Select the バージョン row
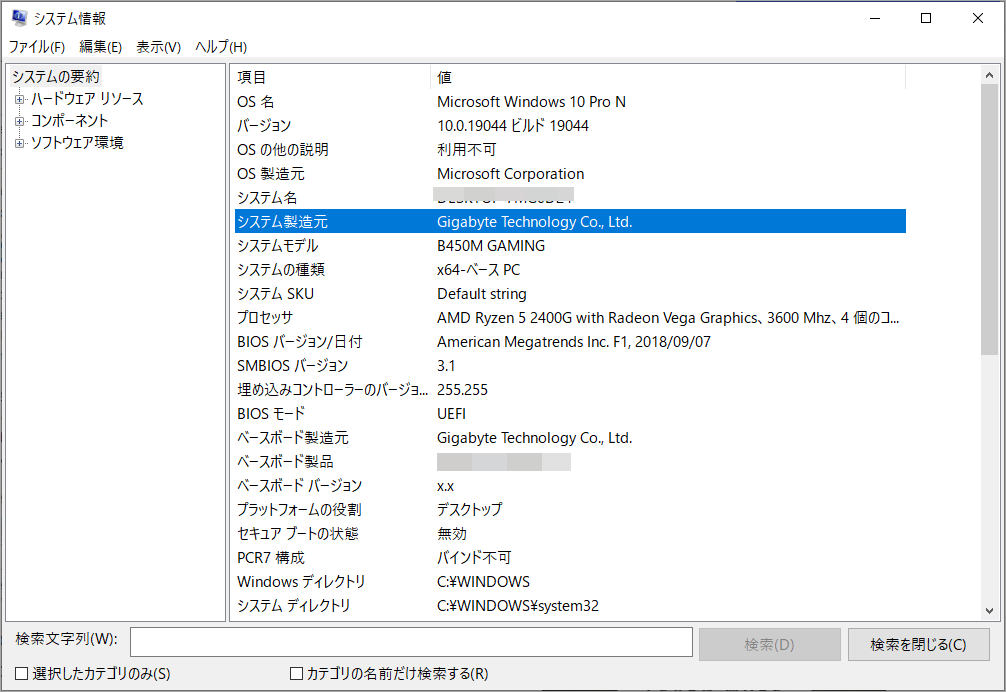 tap(570, 126)
